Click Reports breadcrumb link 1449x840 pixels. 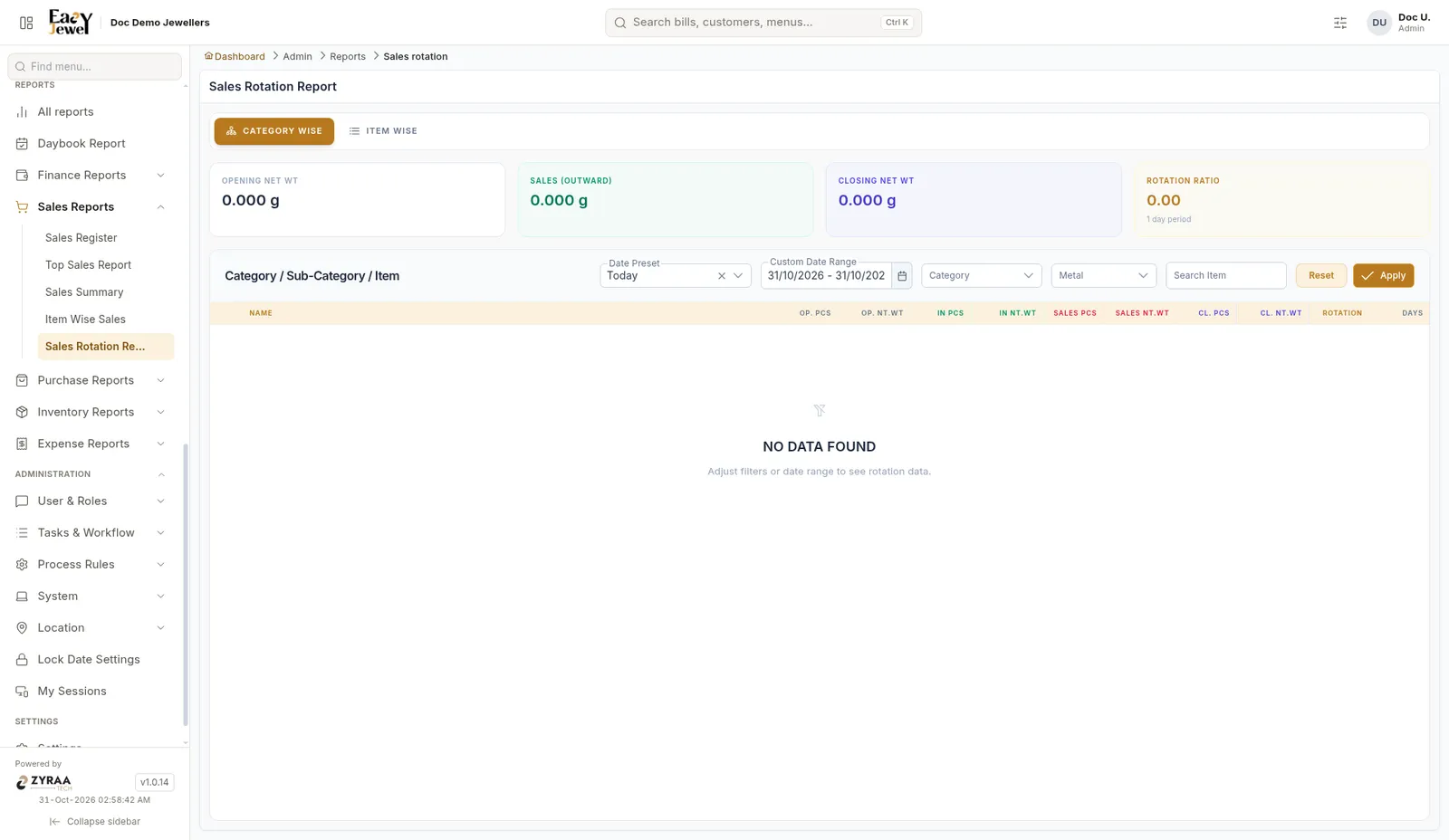tap(348, 56)
